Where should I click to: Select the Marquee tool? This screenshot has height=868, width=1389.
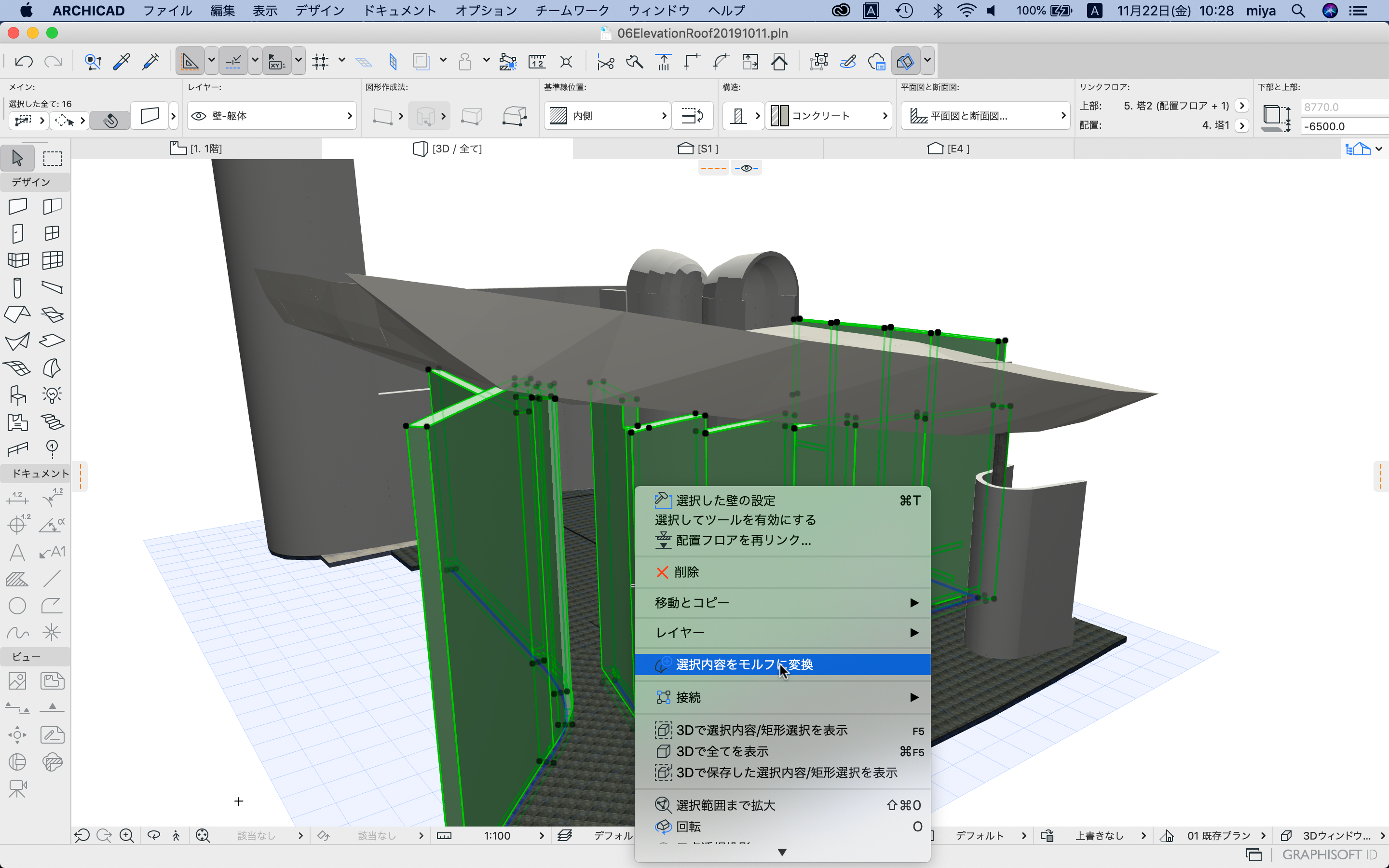coord(52,158)
